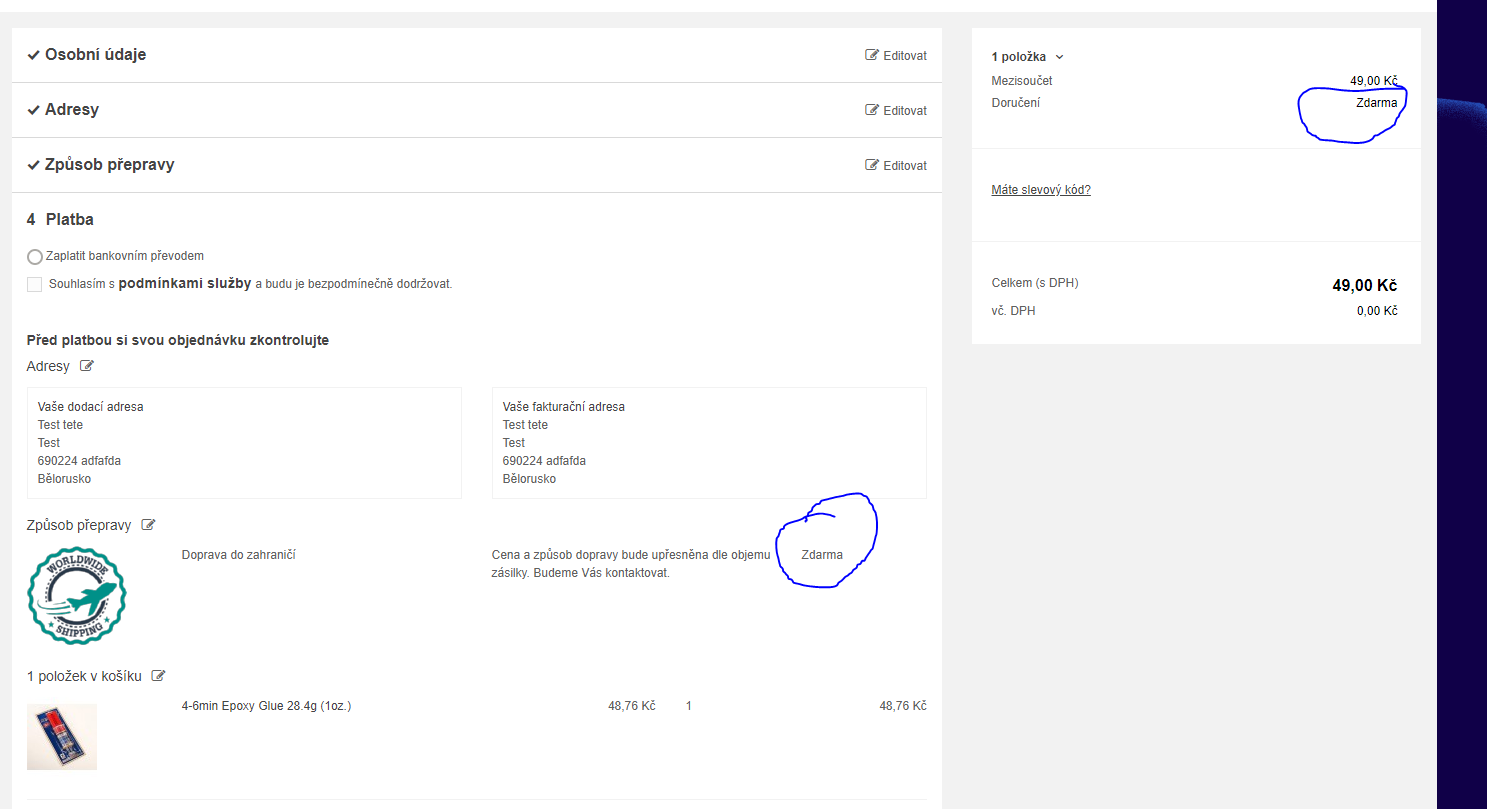Click the cart row total '48,76 Kč' after quantity
Image resolution: width=1487 pixels, height=809 pixels.
point(903,706)
